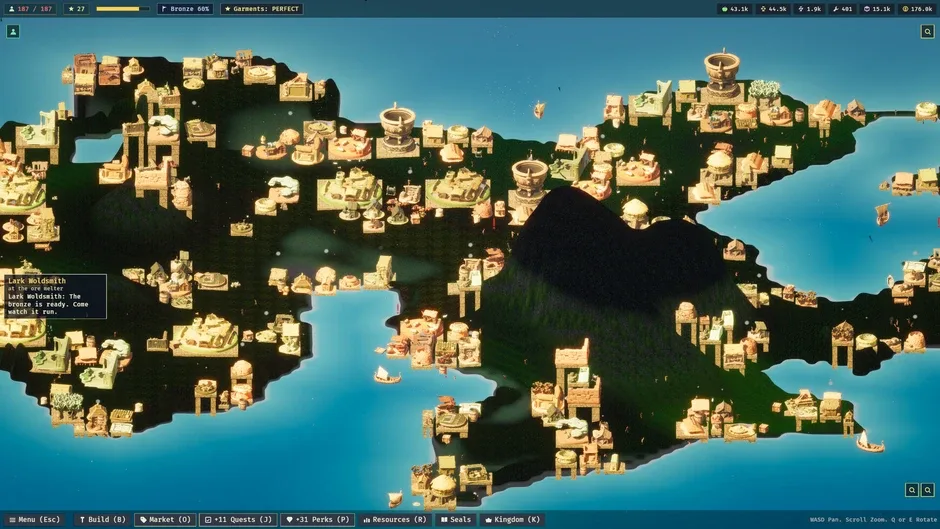Click the green resource counter 43.1k
The image size is (940, 529).
(x=735, y=9)
